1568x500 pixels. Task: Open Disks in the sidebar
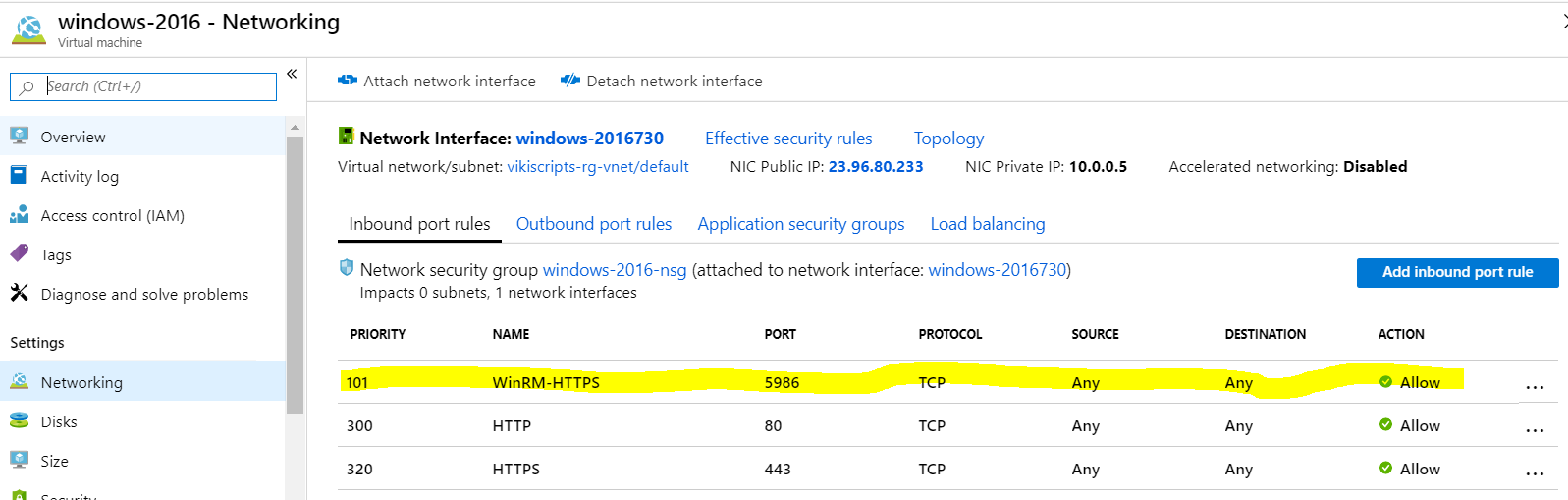pyautogui.click(x=59, y=421)
